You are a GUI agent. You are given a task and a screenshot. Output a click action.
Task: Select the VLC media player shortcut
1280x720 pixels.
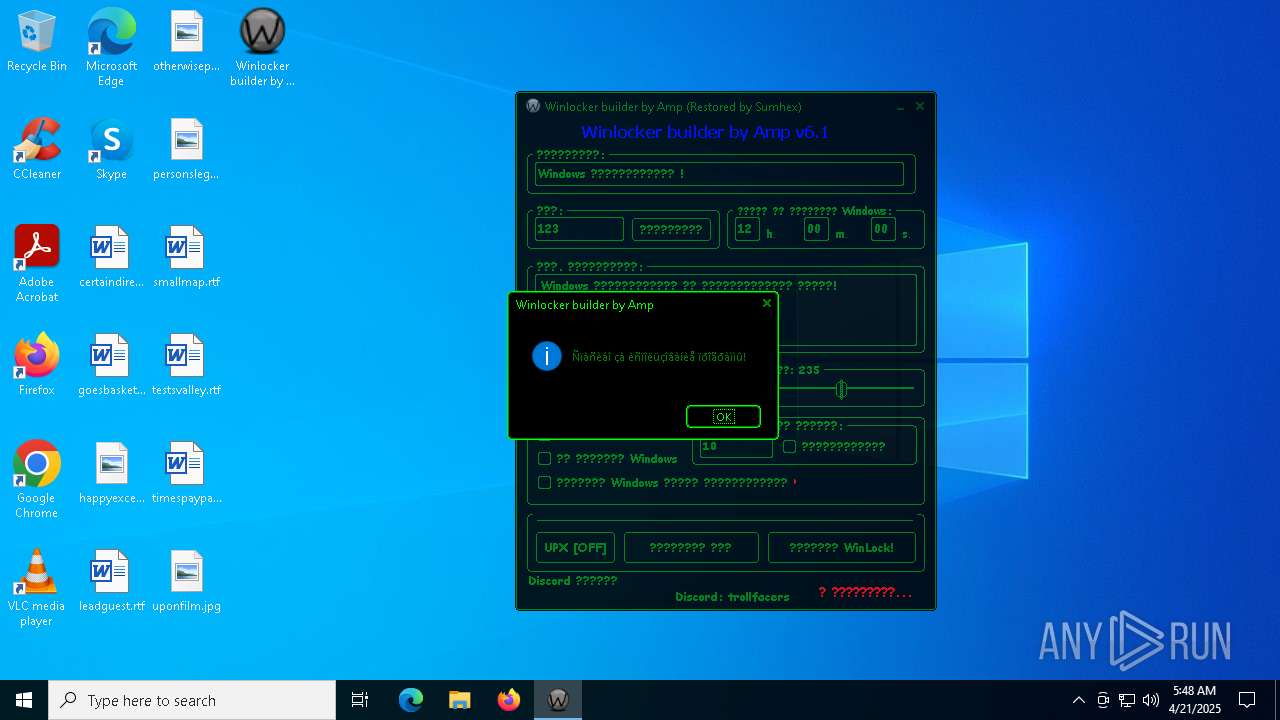(37, 588)
